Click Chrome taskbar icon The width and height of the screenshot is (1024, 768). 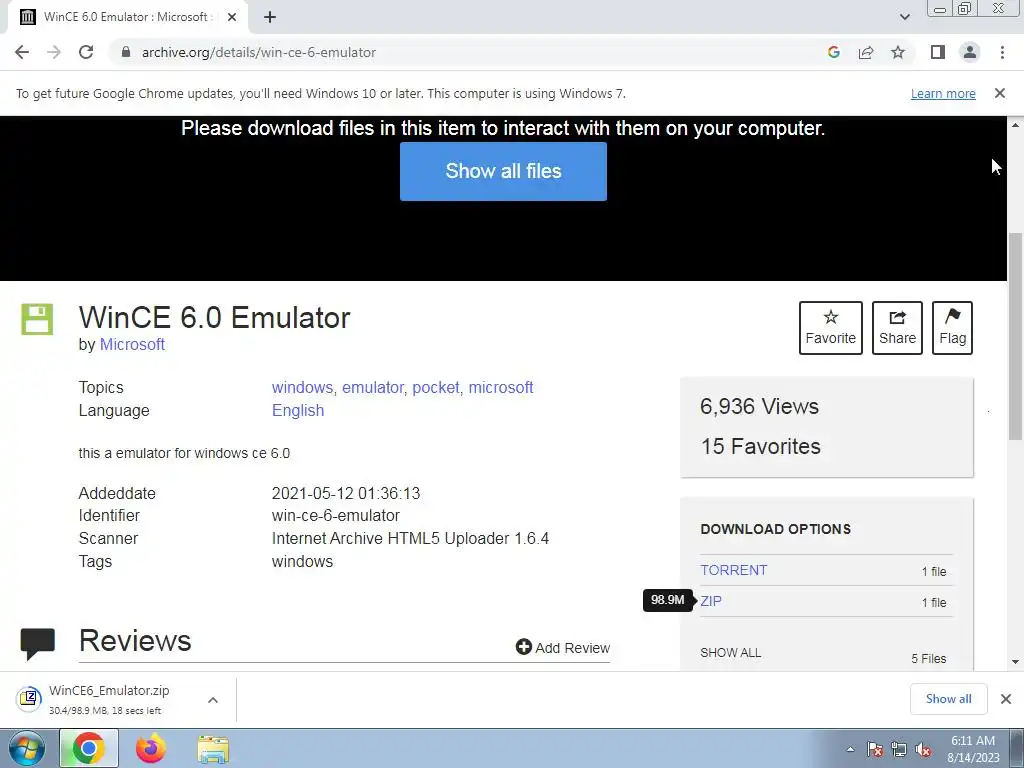89,748
